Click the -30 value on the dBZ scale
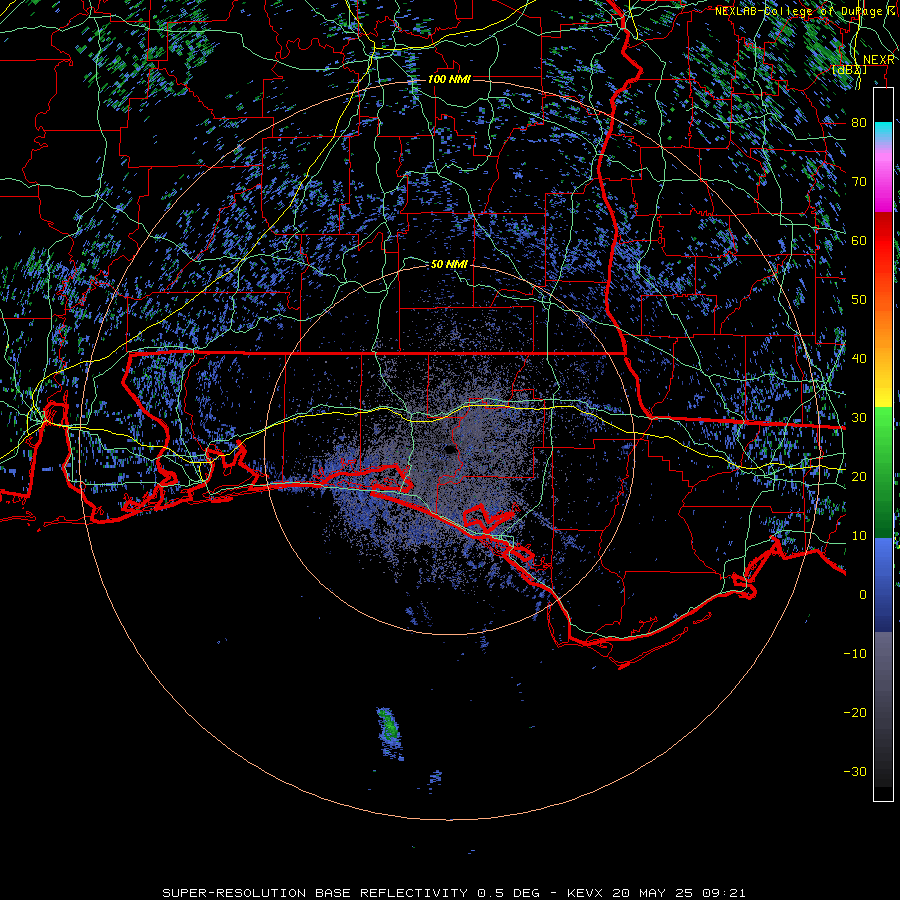This screenshot has height=900, width=900. click(855, 771)
